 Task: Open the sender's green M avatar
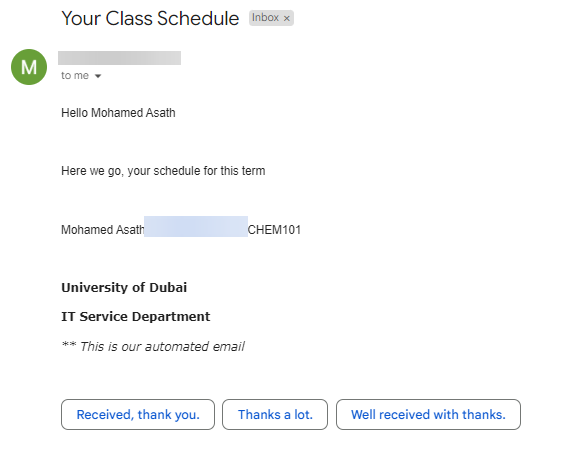[x=29, y=67]
